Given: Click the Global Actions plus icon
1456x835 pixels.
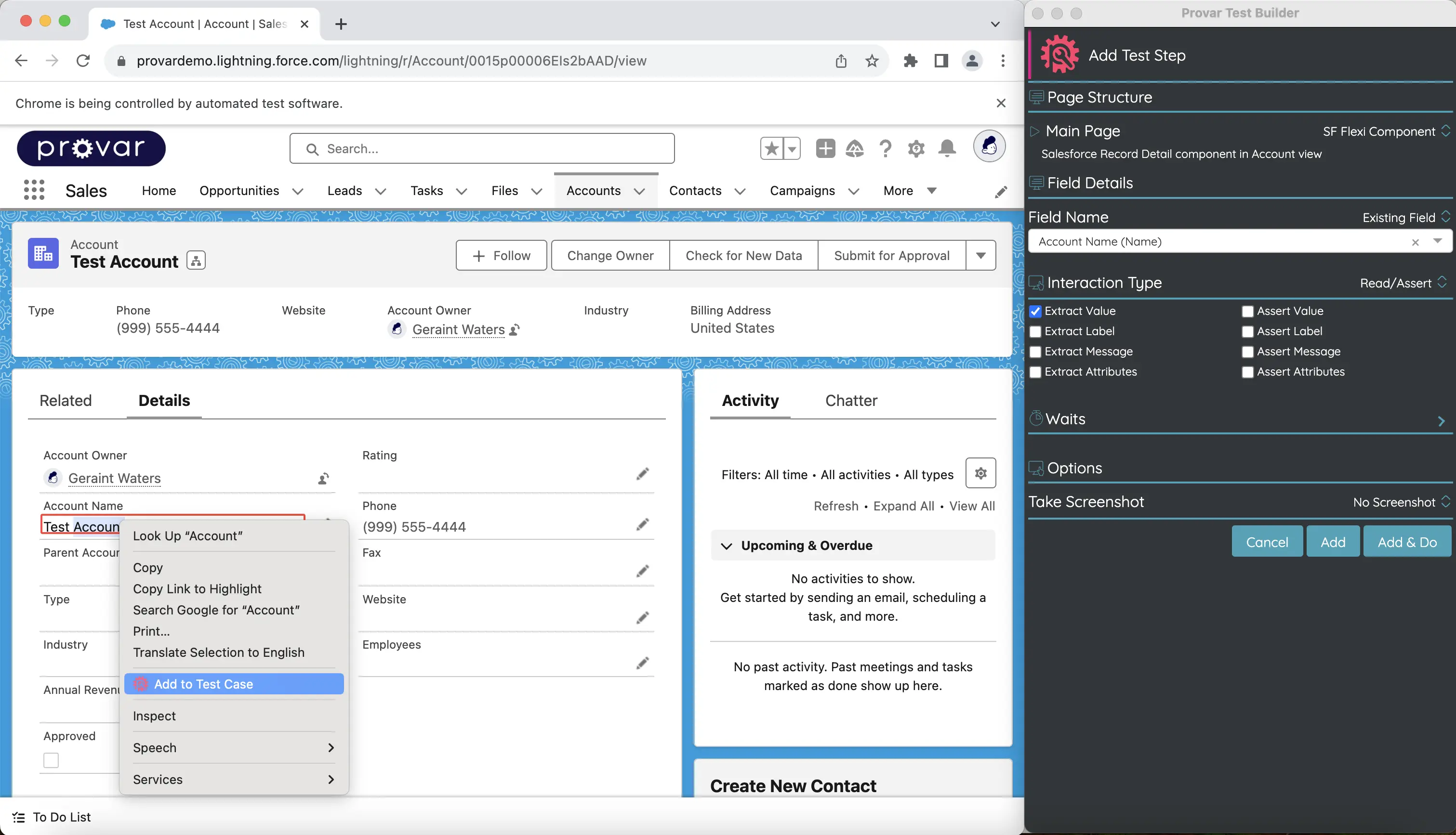Looking at the screenshot, I should [825, 148].
